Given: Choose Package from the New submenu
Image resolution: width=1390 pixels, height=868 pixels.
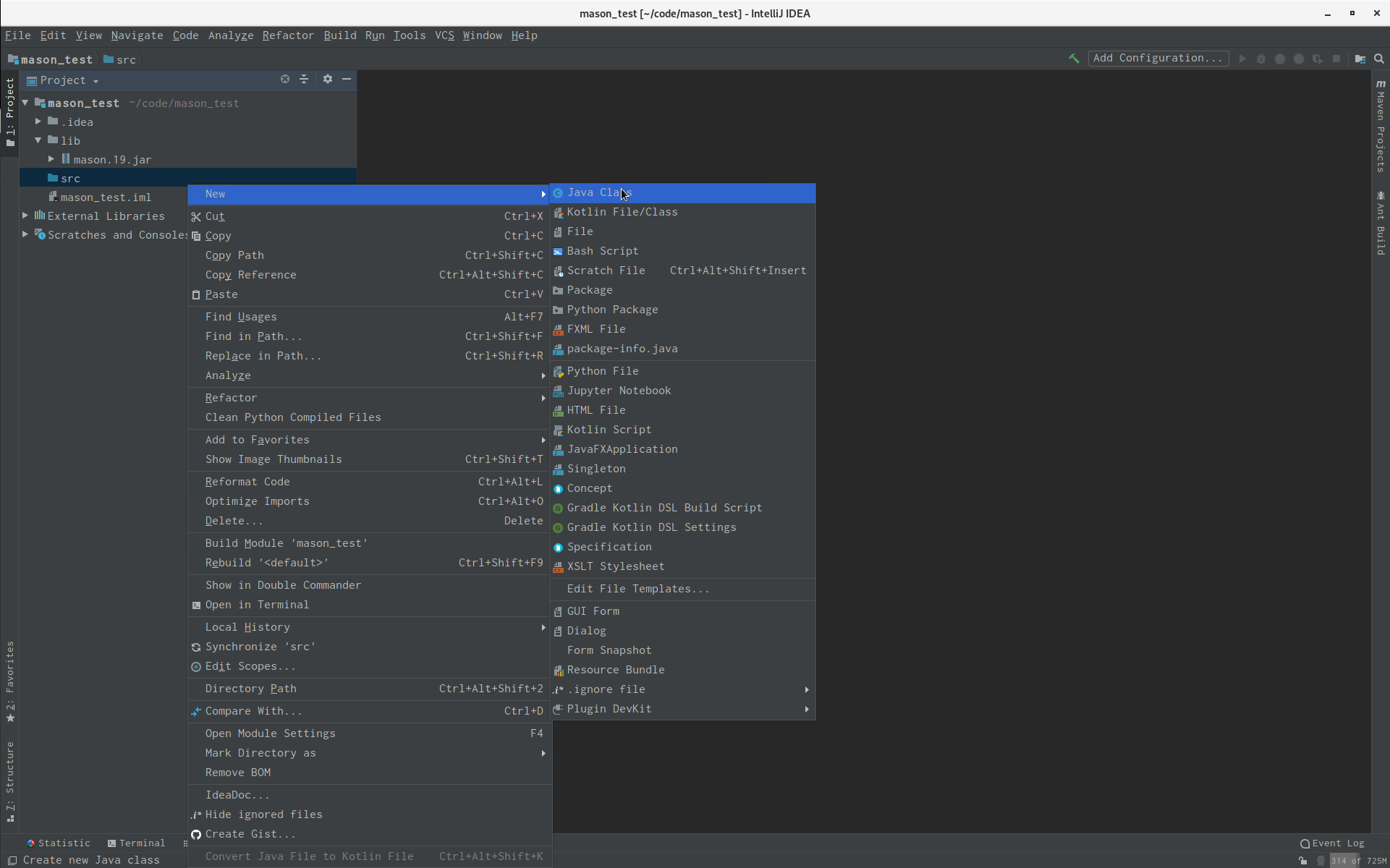Looking at the screenshot, I should pyautogui.click(x=682, y=290).
